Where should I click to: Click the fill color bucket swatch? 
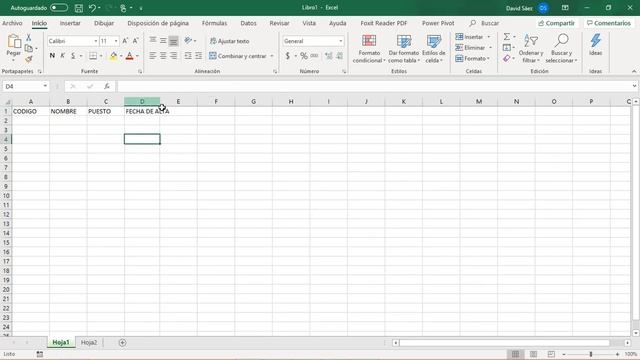(x=113, y=56)
